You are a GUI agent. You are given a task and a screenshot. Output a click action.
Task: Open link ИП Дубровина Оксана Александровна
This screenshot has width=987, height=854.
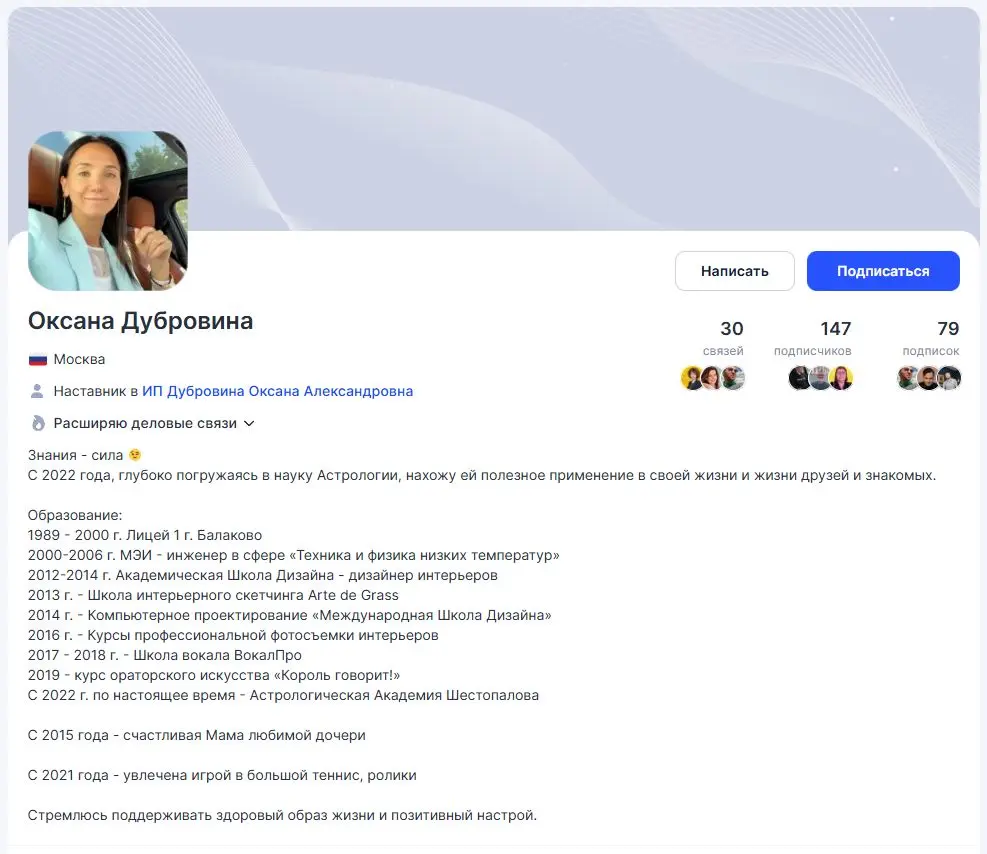(x=277, y=391)
